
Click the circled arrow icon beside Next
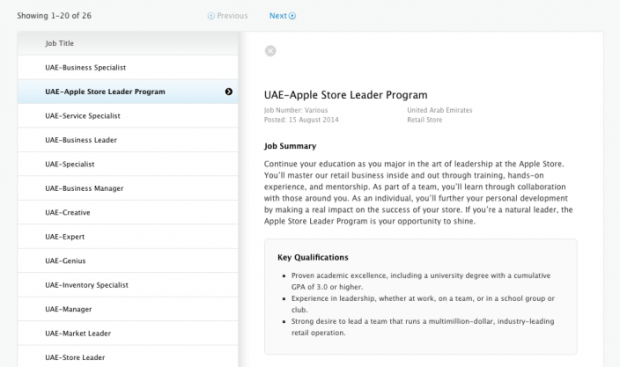coord(292,16)
